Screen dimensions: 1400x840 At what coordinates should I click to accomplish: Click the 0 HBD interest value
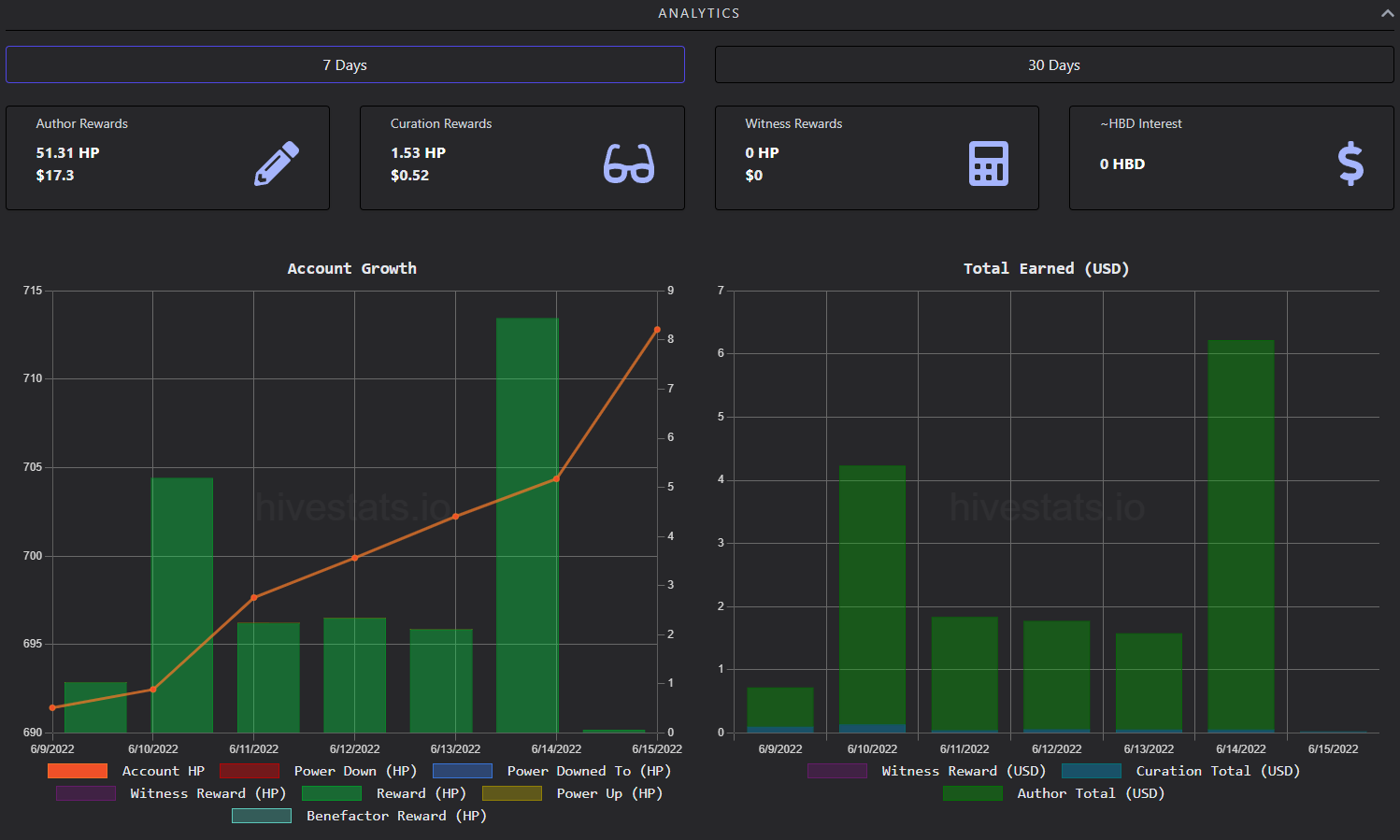(x=1122, y=164)
